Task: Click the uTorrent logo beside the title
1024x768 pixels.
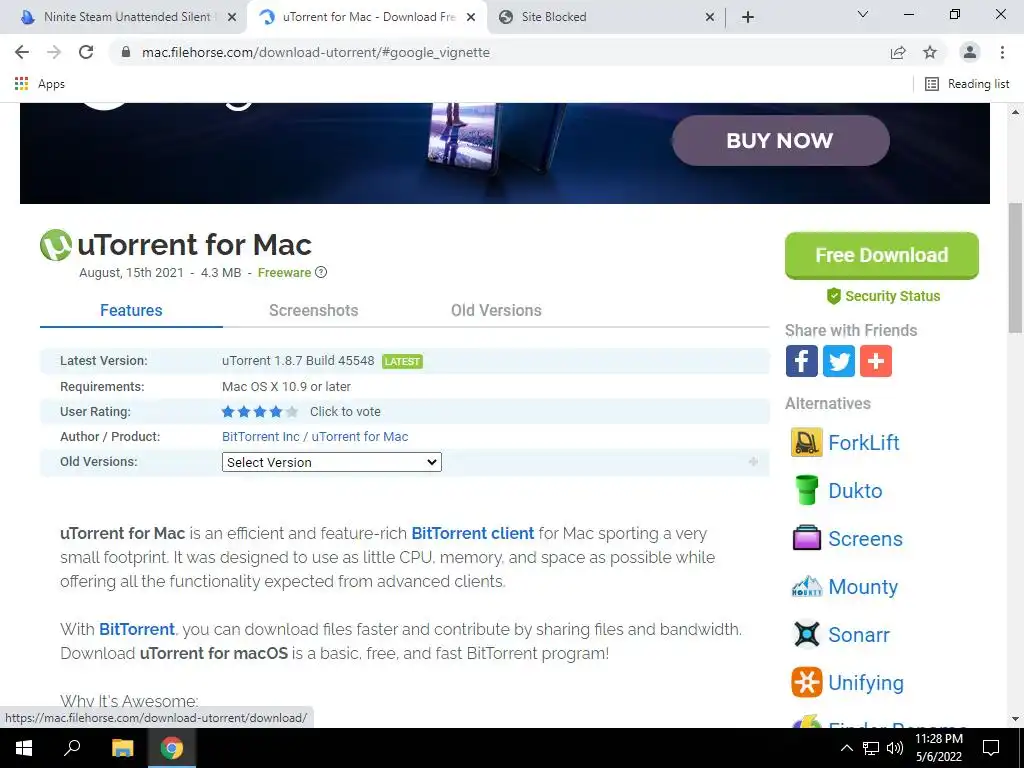Action: 56,245
